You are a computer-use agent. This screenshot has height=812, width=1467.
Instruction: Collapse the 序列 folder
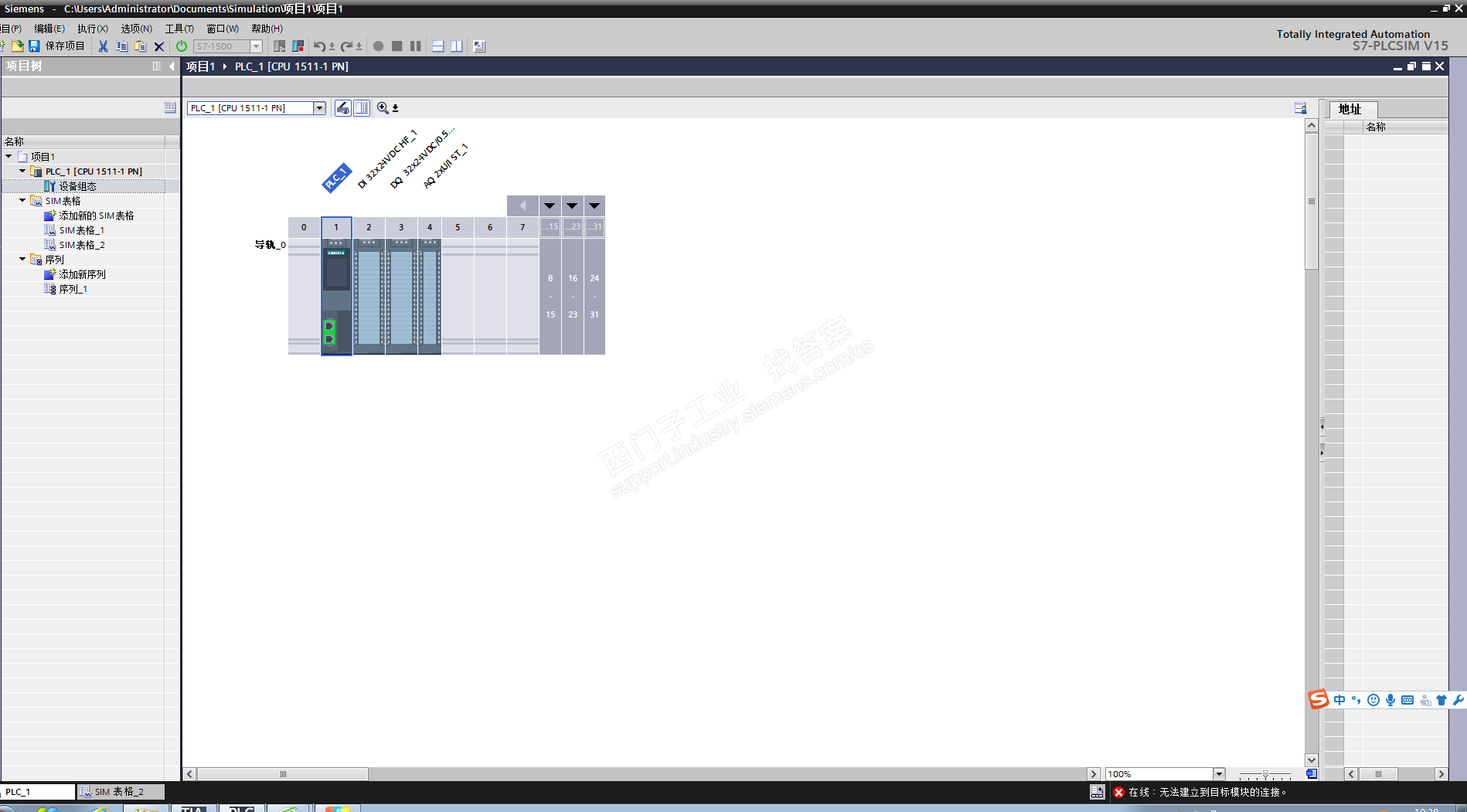[22, 259]
